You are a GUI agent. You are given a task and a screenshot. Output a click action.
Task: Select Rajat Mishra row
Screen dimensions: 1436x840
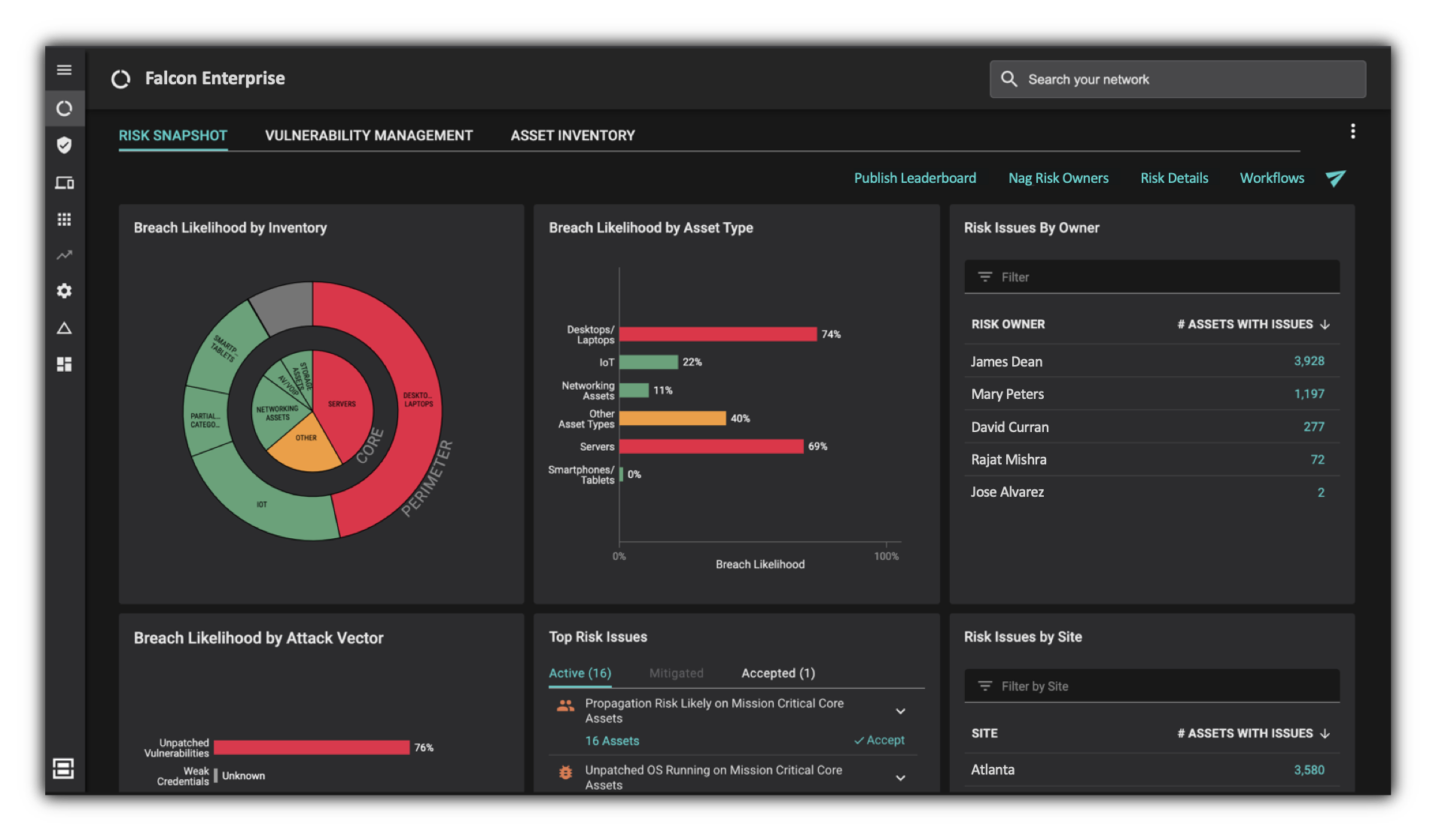click(1152, 460)
